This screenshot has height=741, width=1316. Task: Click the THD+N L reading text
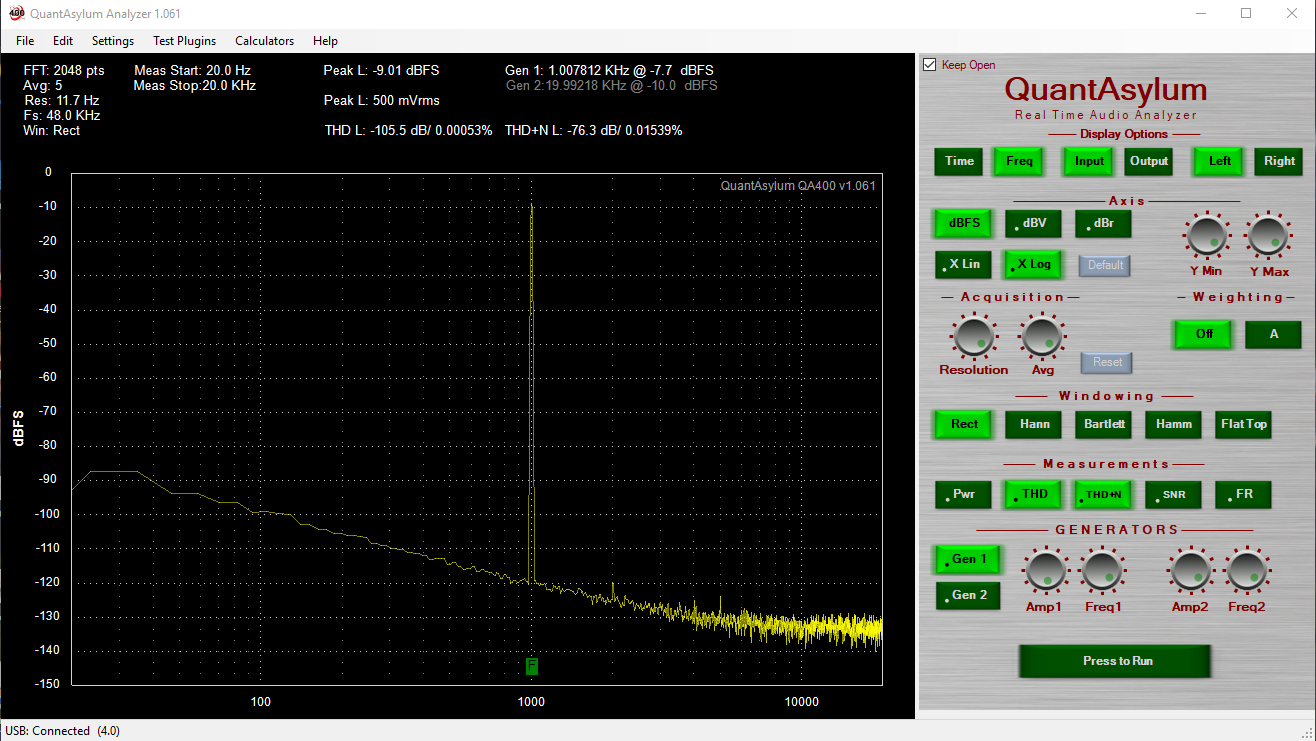[594, 131]
